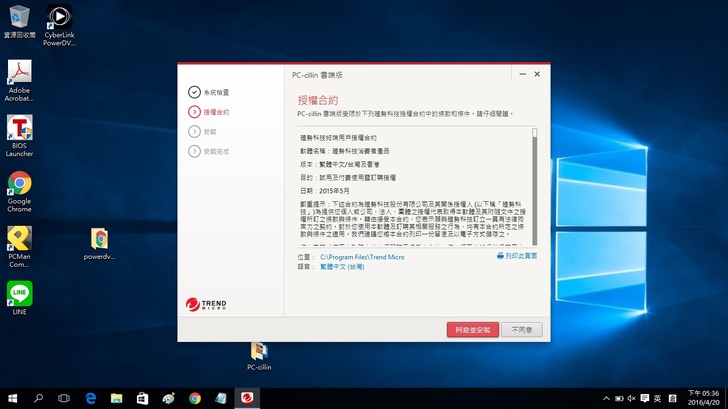Toggle the 英 input language indicator
Image resolution: width=728 pixels, height=409 pixels.
[657, 398]
